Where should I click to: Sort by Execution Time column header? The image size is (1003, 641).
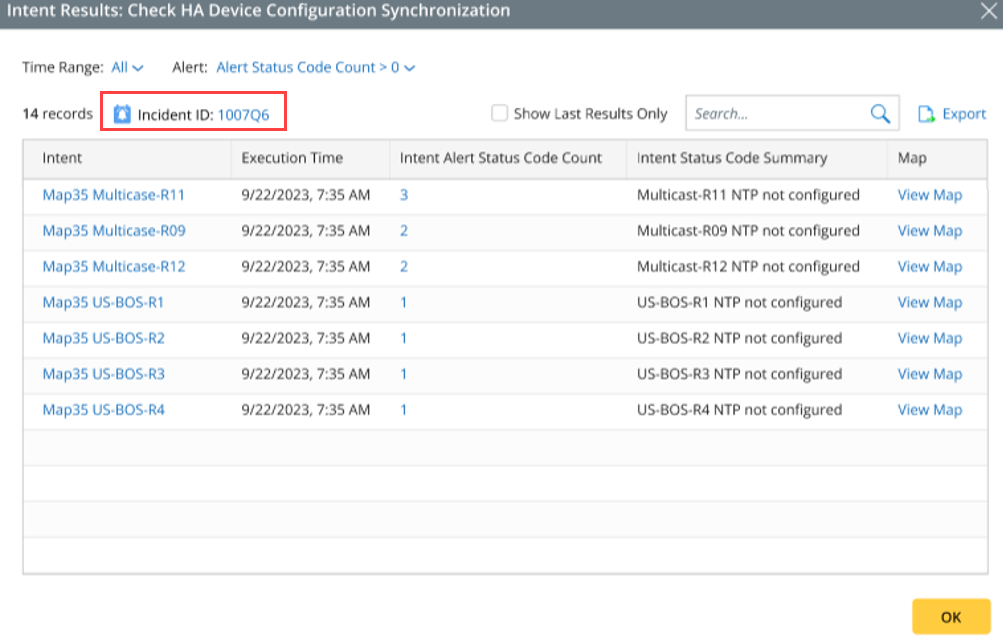(x=292, y=158)
